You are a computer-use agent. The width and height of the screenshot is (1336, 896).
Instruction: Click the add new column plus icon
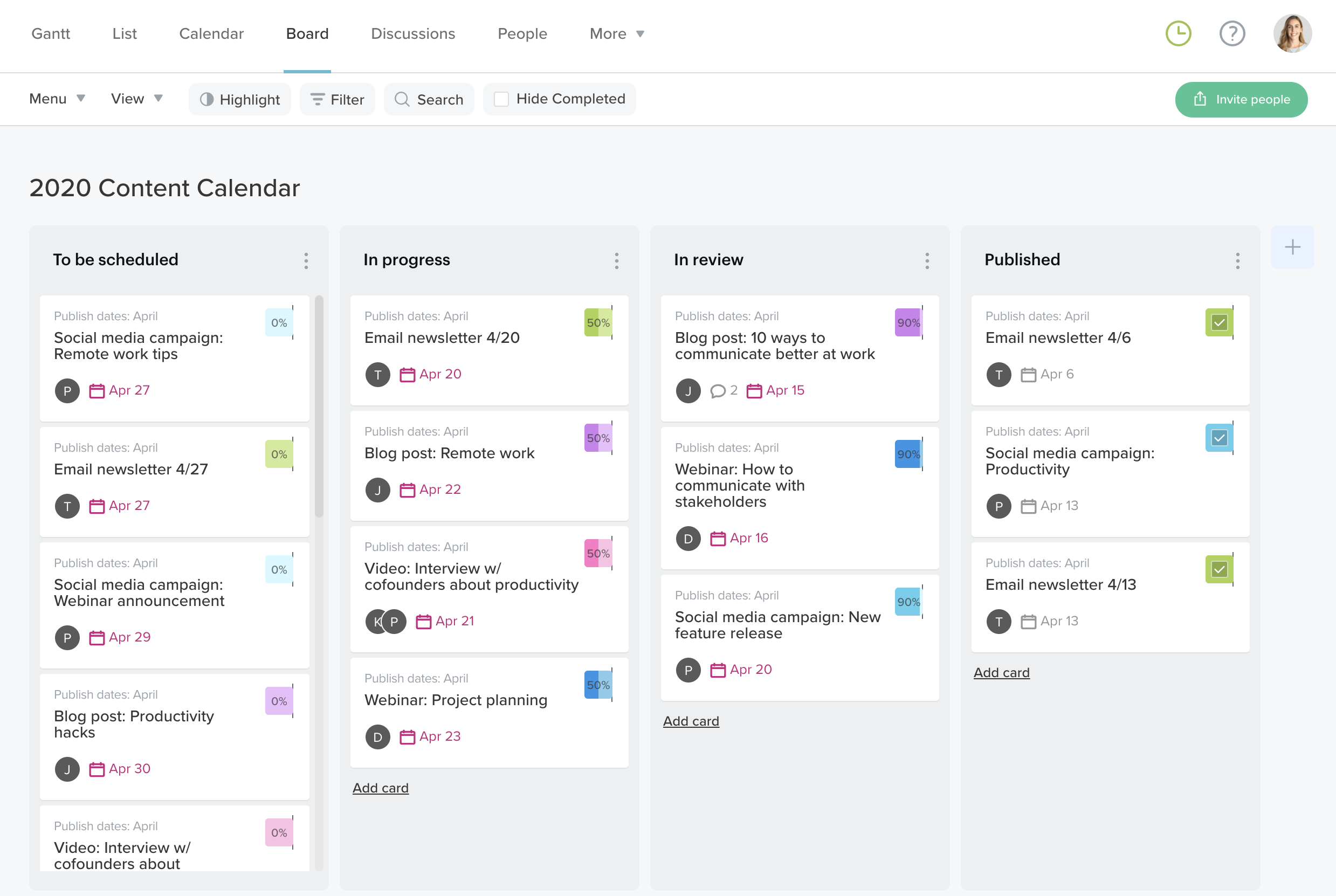tap(1292, 247)
